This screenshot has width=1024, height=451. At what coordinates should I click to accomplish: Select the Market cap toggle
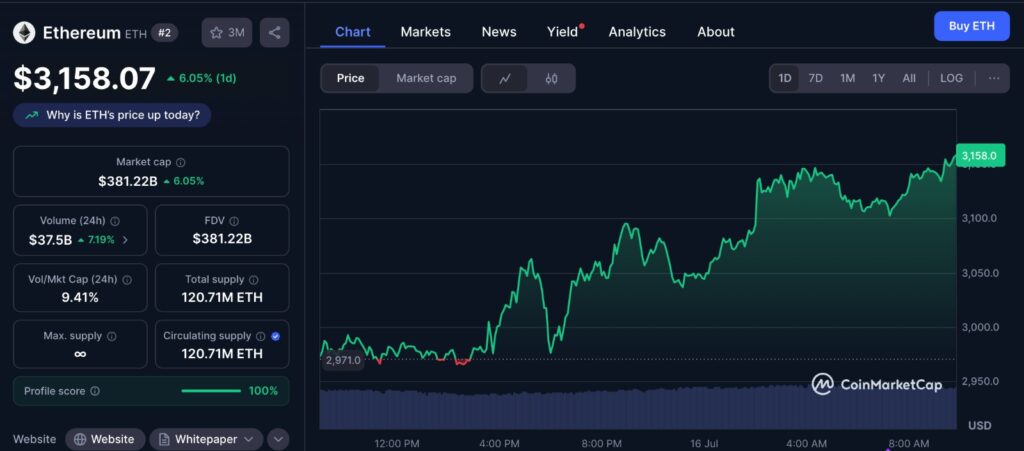(426, 78)
